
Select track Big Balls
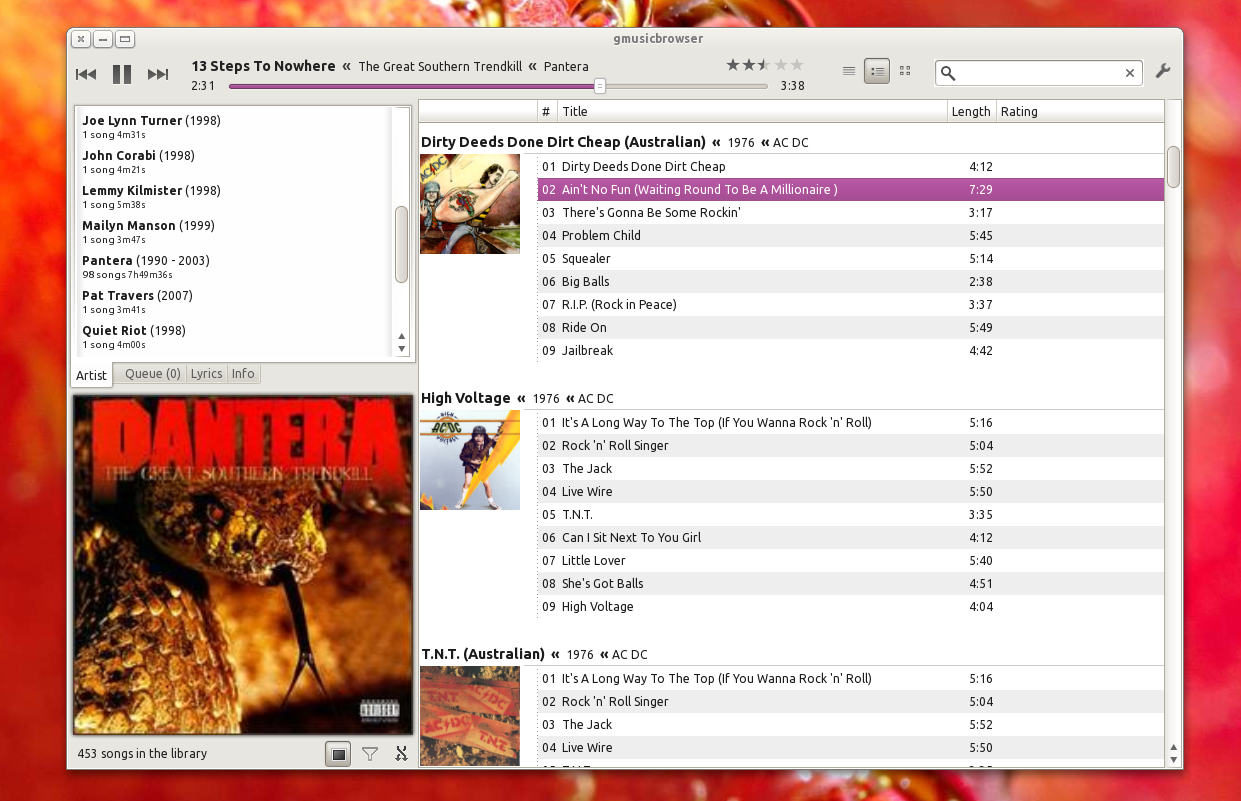pyautogui.click(x=851, y=281)
